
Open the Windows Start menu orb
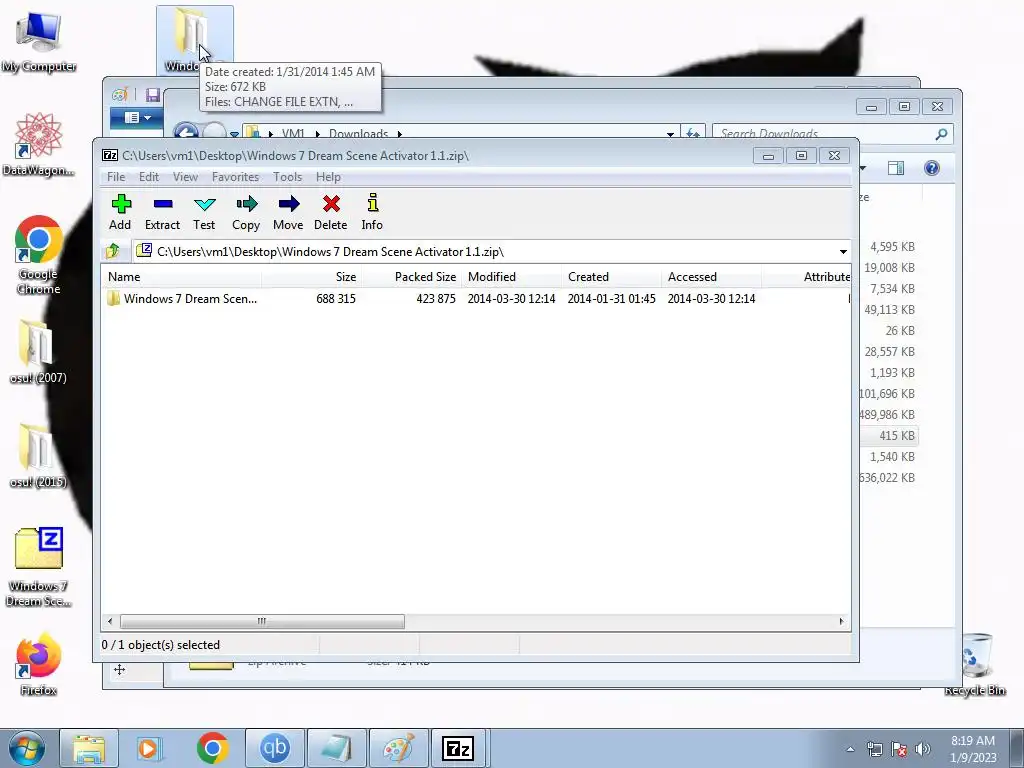coord(27,748)
